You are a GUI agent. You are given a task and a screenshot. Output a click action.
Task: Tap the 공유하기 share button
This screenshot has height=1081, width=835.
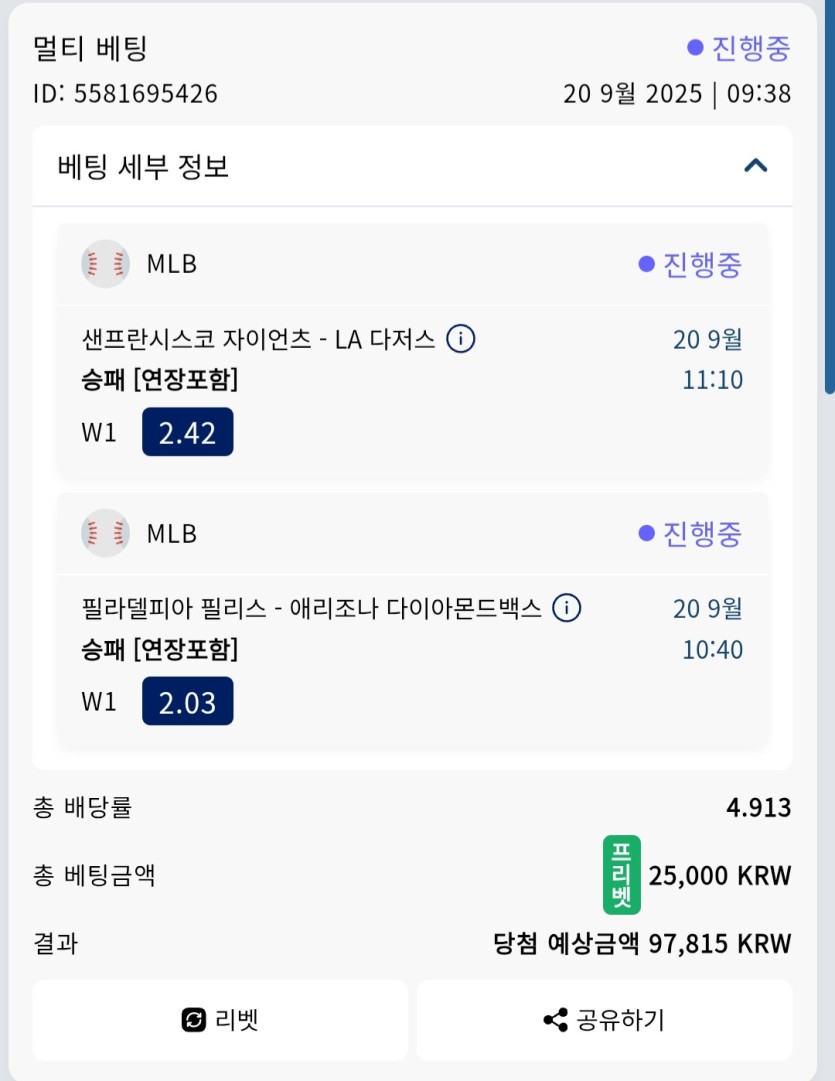tap(604, 1020)
